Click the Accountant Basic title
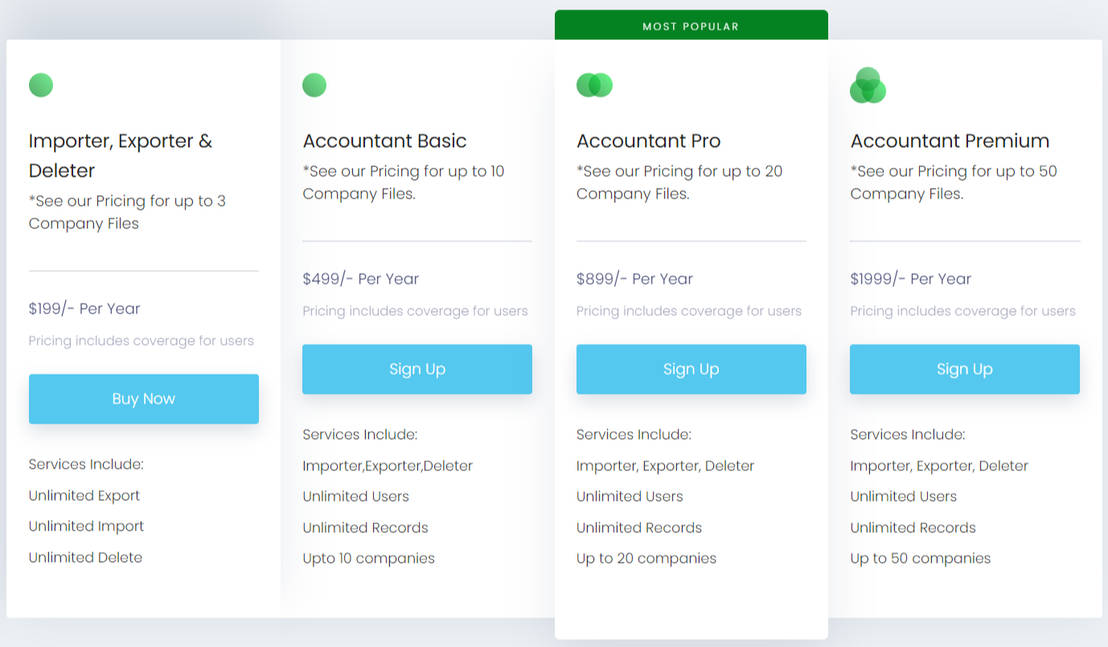Screen dimensions: 1108x647 click(x=385, y=141)
